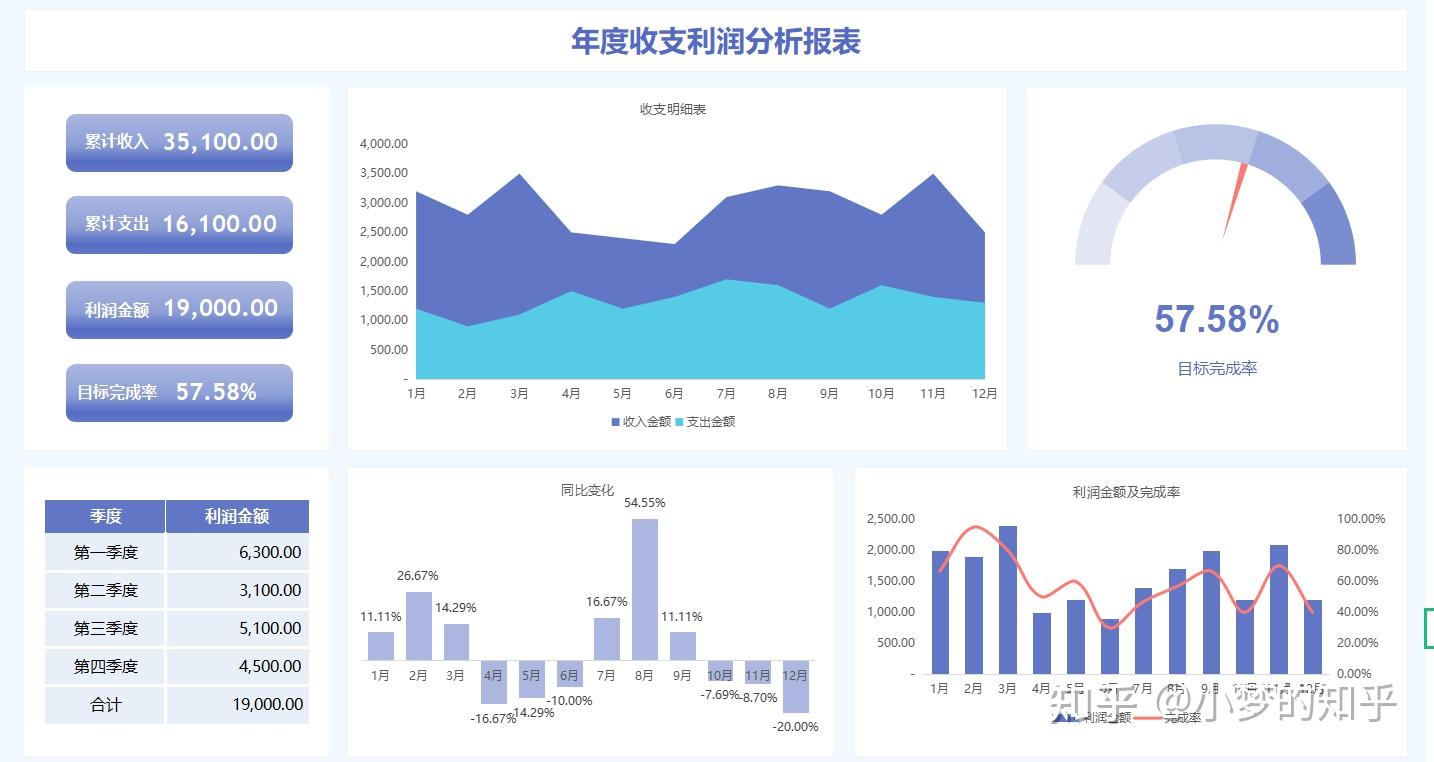
Task: Click the 12月 axis label in 收支明细表
Action: (x=985, y=393)
